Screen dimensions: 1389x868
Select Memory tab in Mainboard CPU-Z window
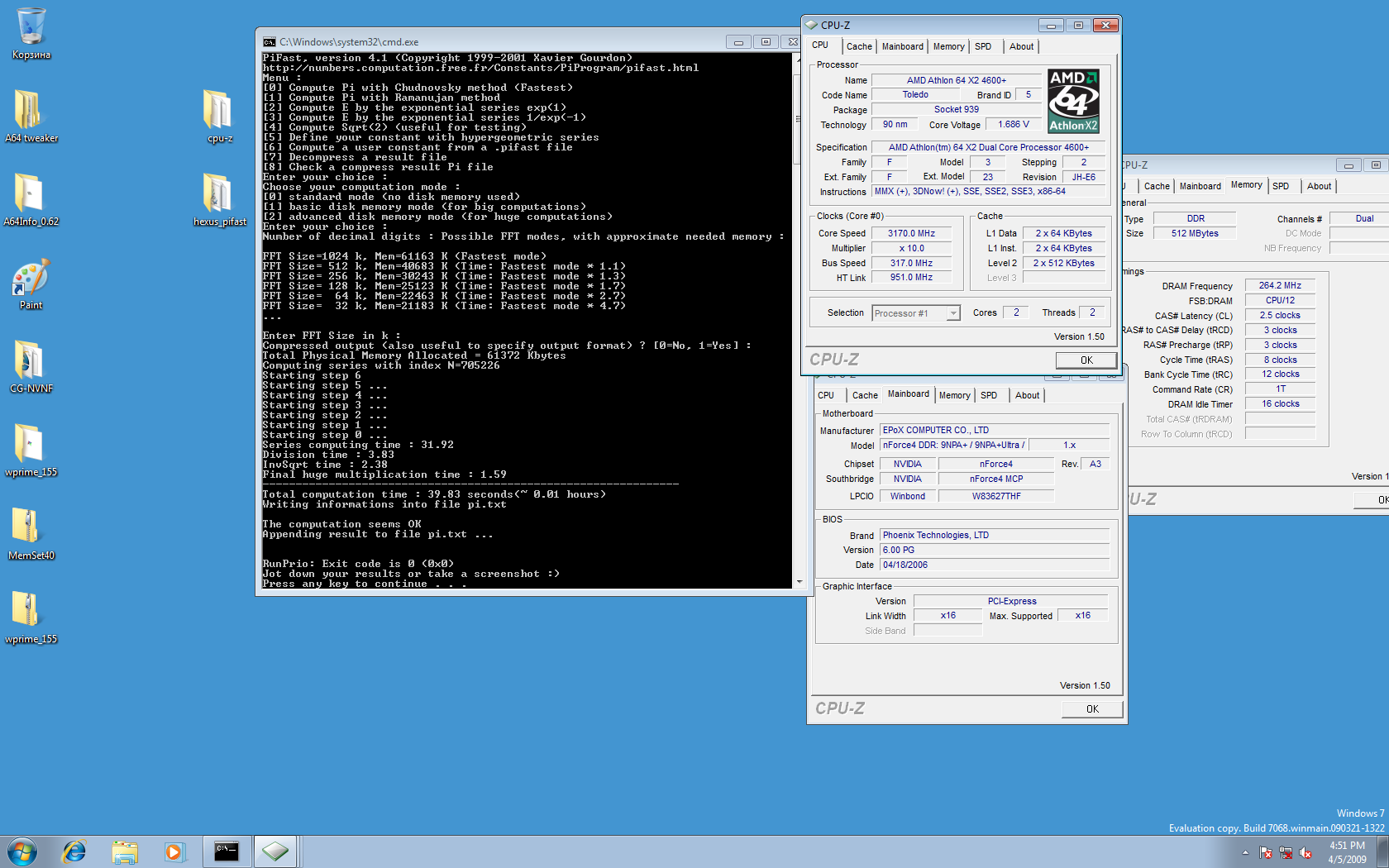[x=954, y=395]
